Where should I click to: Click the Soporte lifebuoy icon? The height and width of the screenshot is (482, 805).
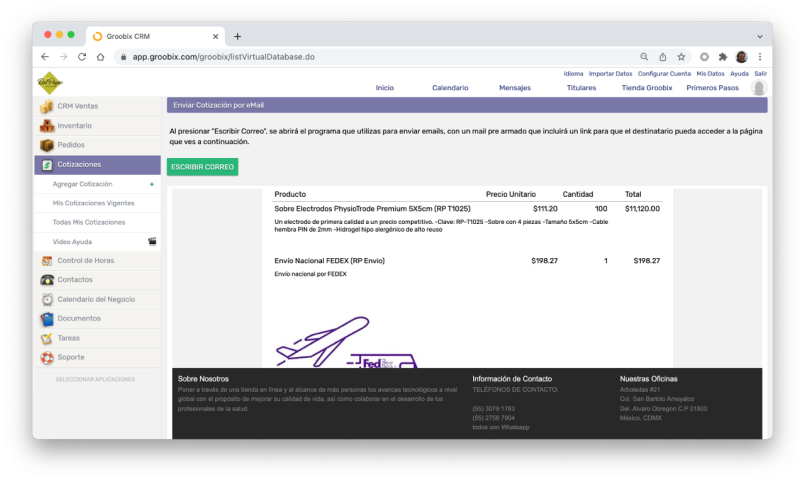coord(47,358)
